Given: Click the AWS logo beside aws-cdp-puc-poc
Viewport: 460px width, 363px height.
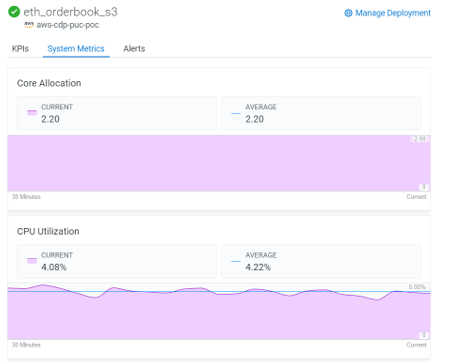Looking at the screenshot, I should coord(29,25).
